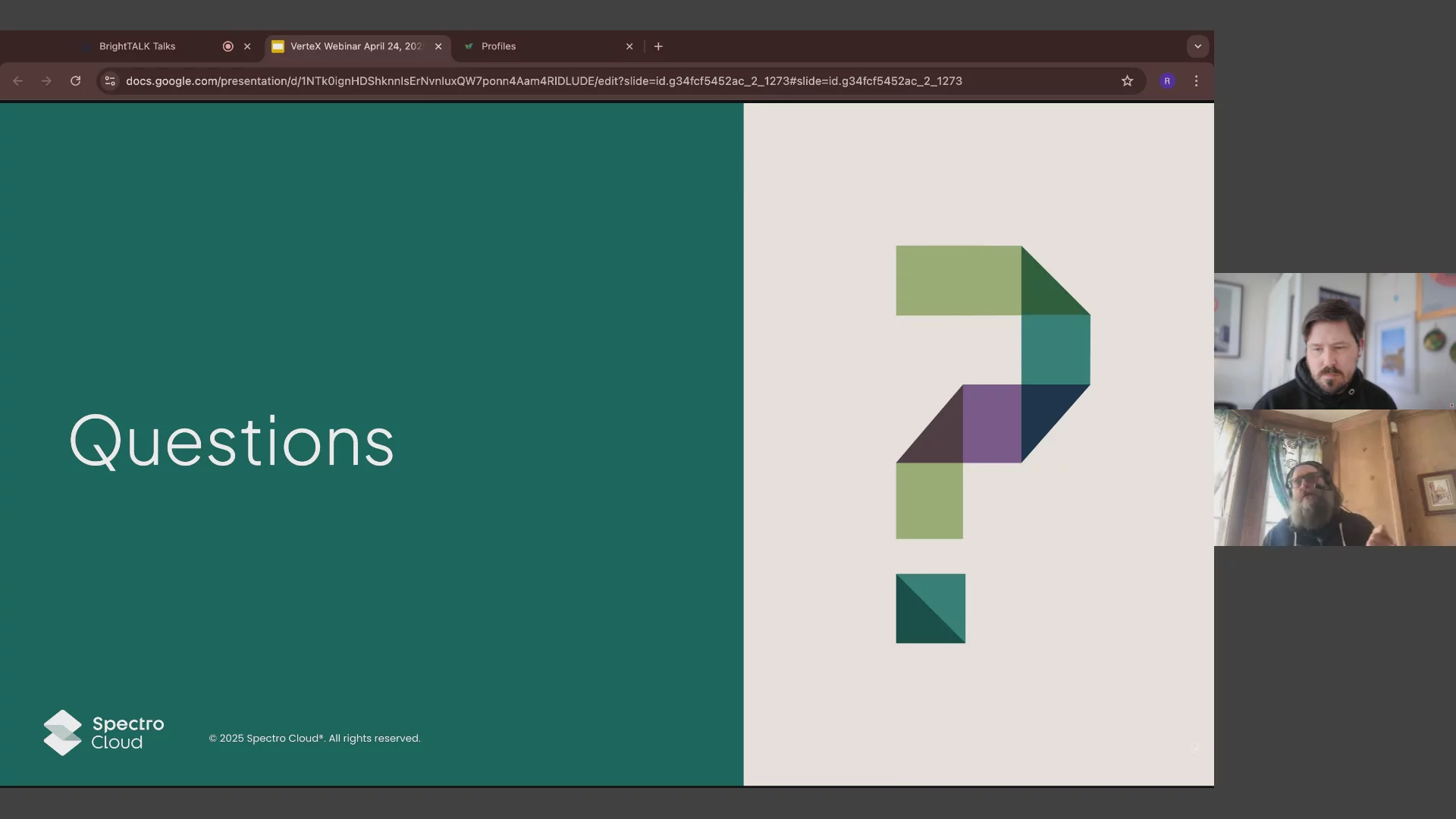Close the Profiles tab
This screenshot has height=819, width=1456.
pyautogui.click(x=629, y=46)
